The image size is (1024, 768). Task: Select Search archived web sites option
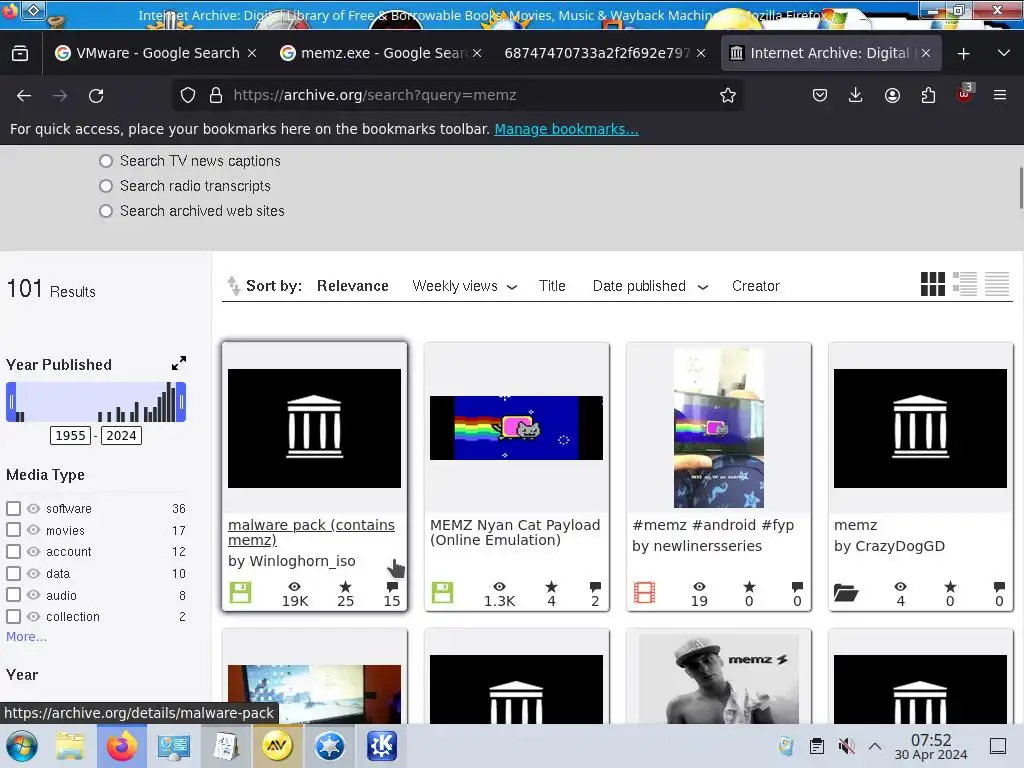(106, 211)
